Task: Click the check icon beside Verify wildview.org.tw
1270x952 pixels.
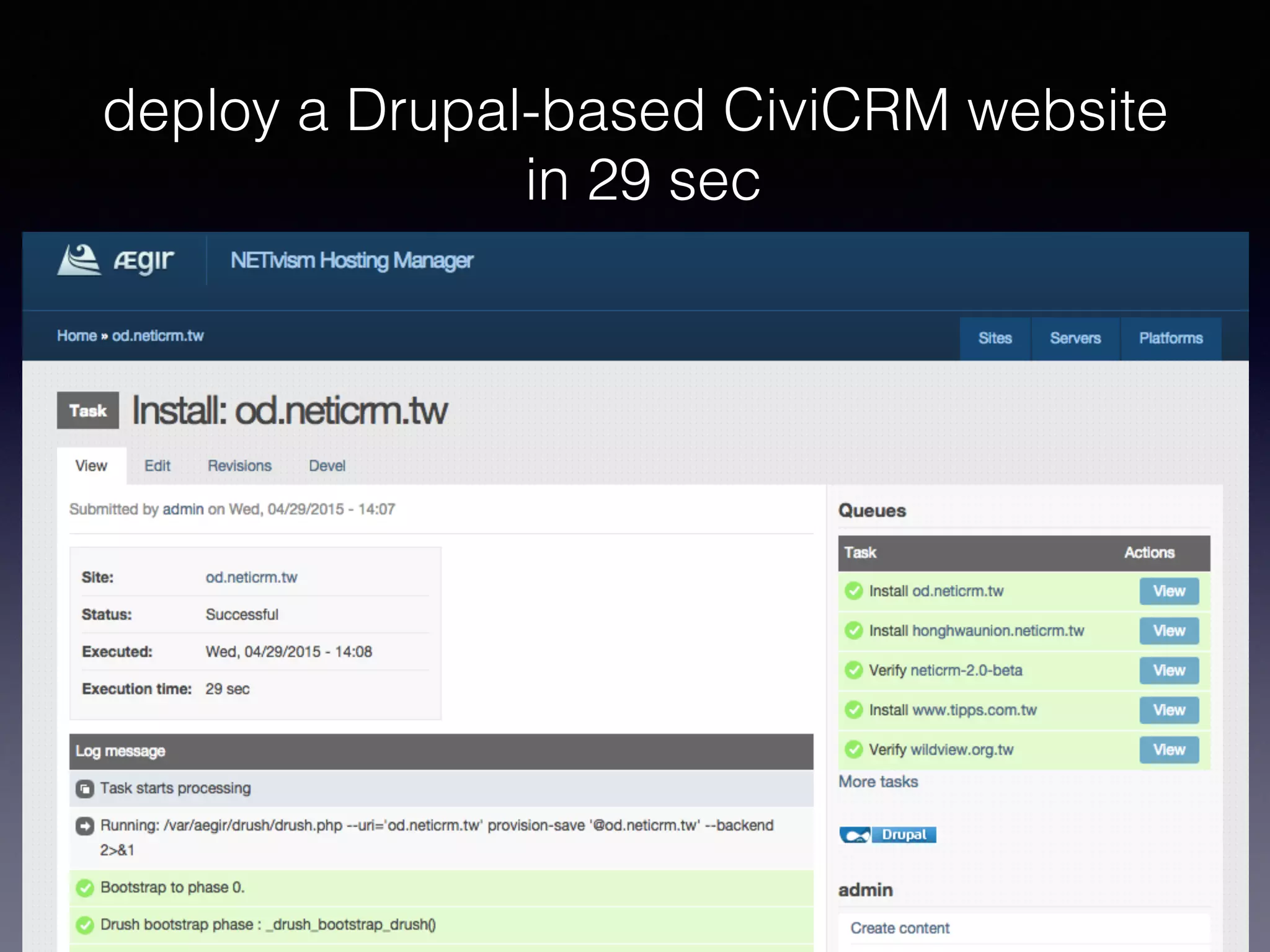Action: tap(854, 750)
